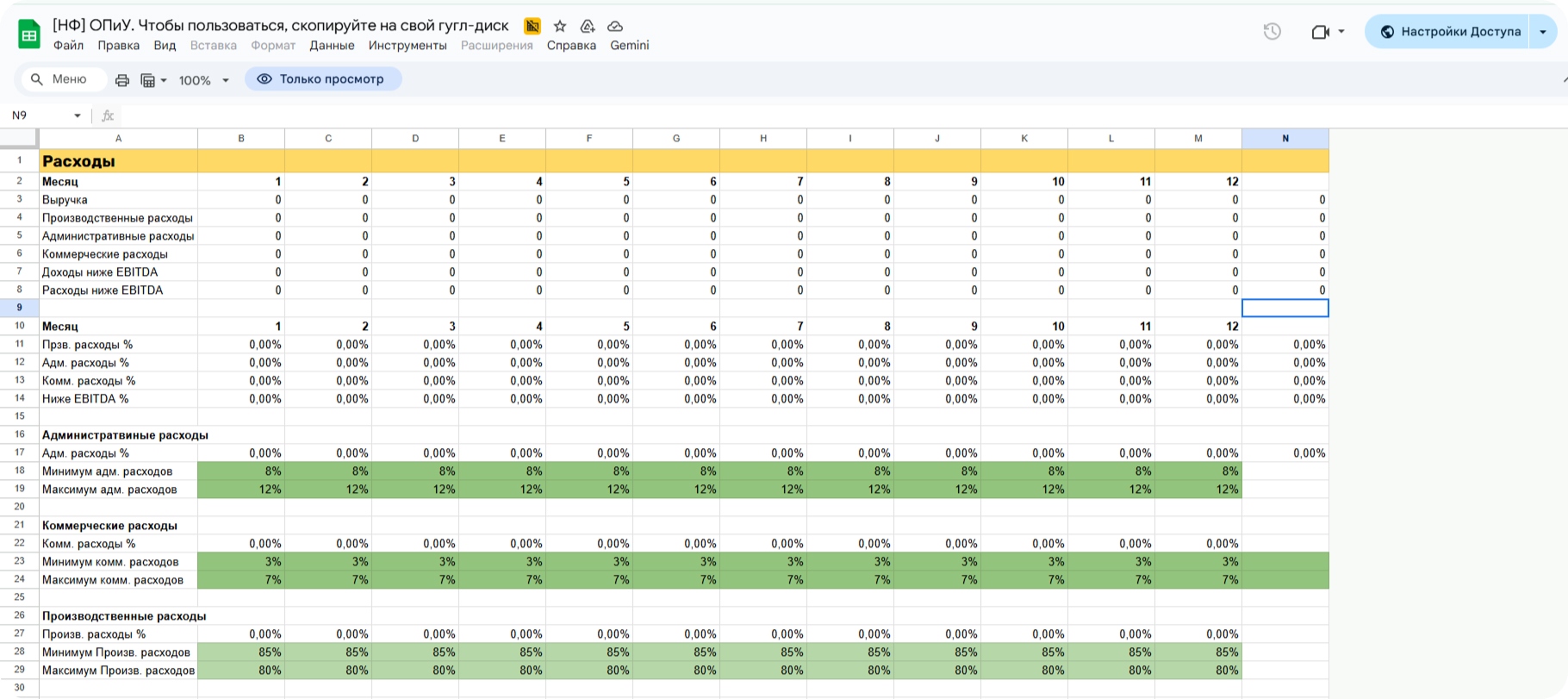The image size is (1568, 699).
Task: Open the Данные menu
Action: 332,46
